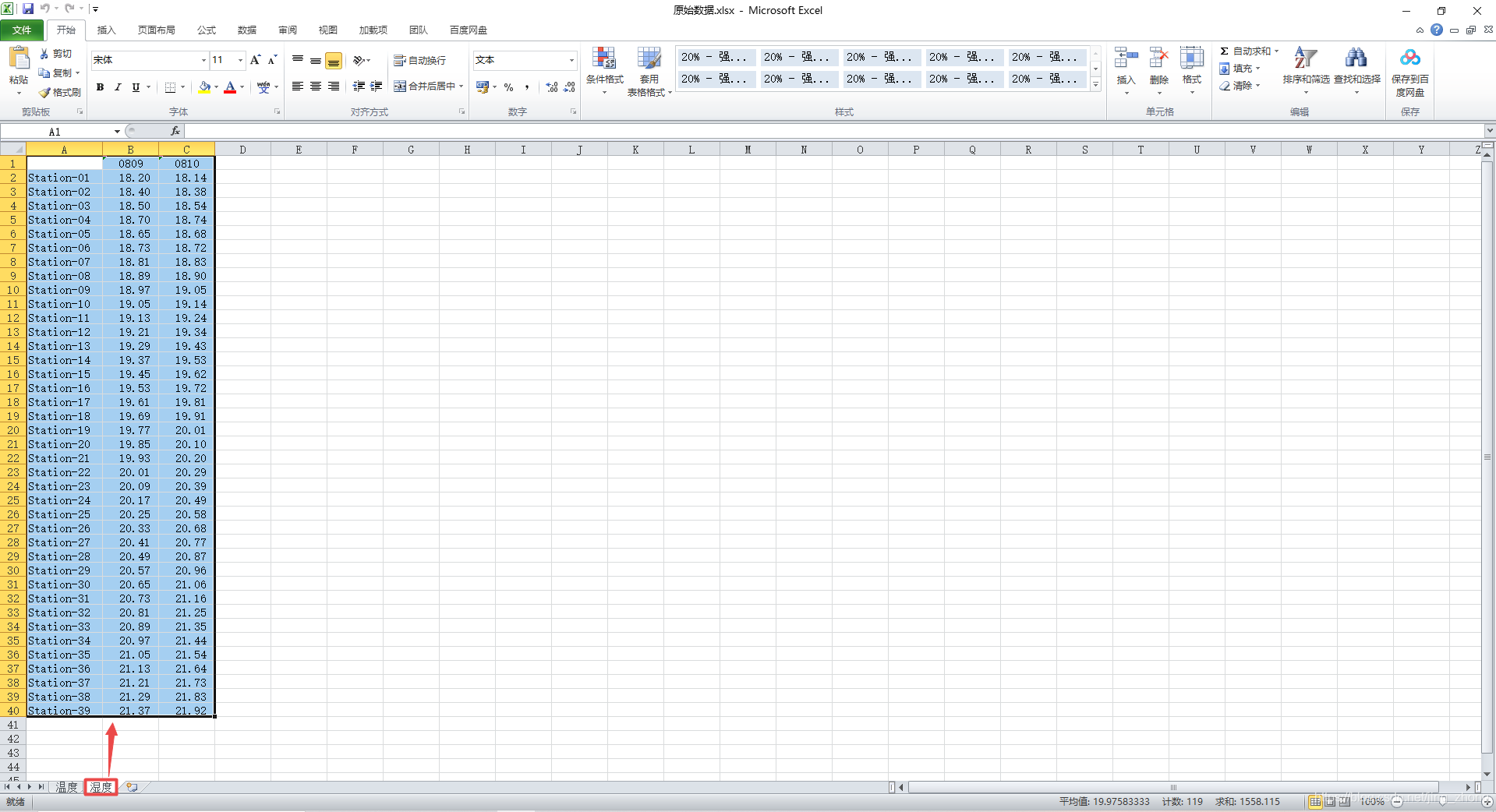Toggle align text left
The width and height of the screenshot is (1496, 812).
click(x=298, y=86)
